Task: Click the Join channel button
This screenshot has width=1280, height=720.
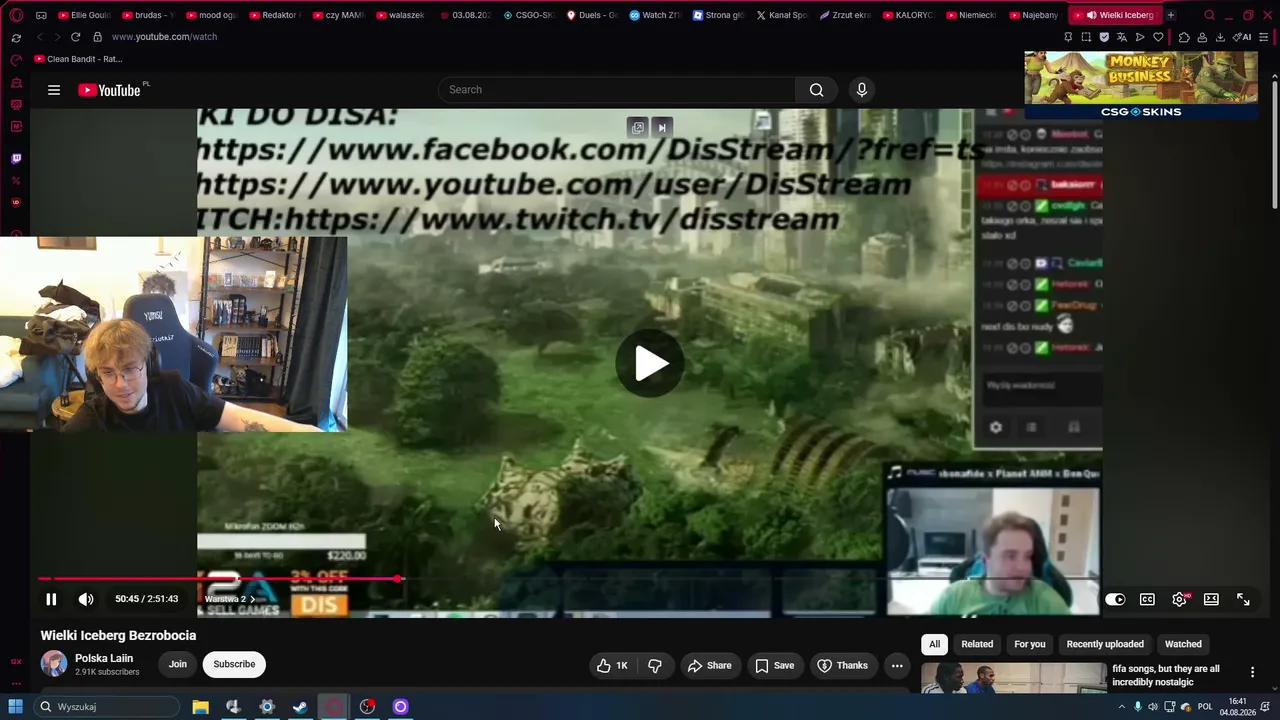Action: pos(177,664)
